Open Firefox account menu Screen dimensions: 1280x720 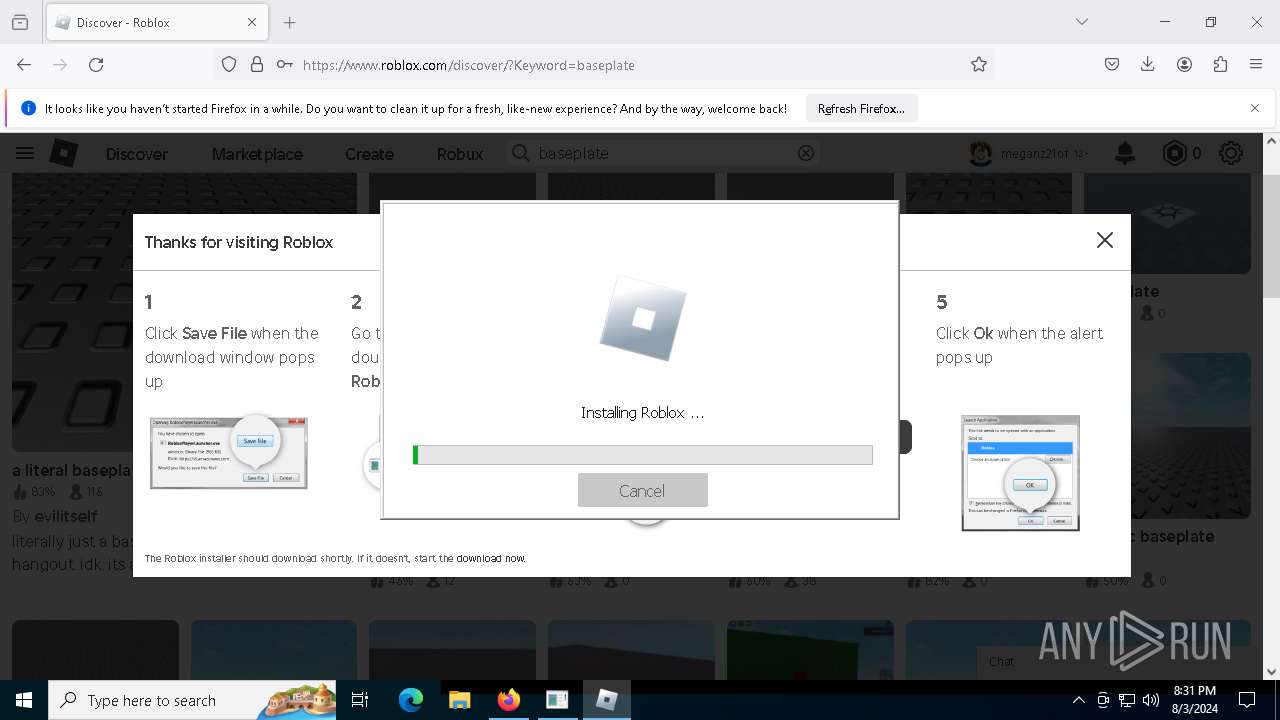(x=1184, y=64)
